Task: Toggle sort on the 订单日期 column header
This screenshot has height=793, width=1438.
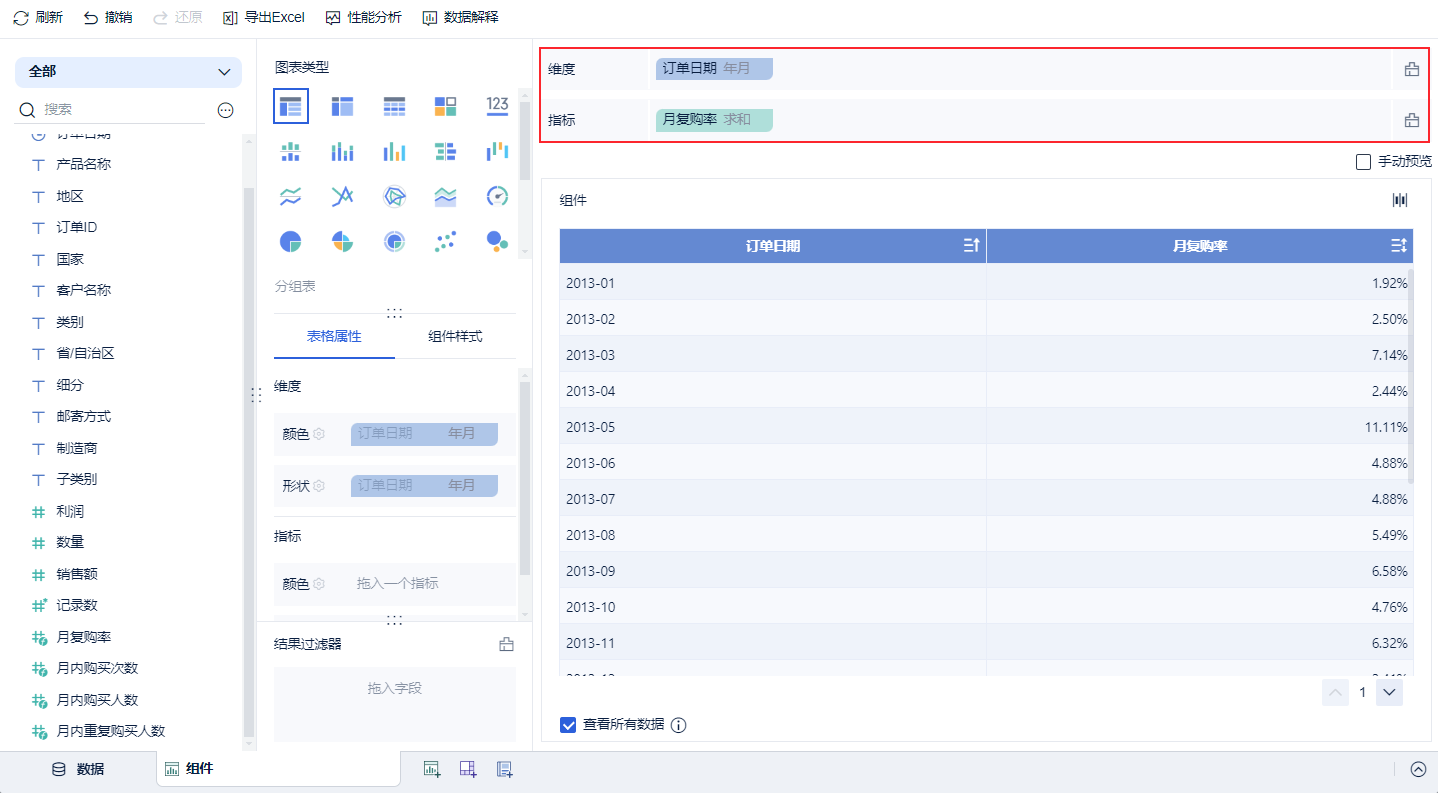Action: click(971, 246)
